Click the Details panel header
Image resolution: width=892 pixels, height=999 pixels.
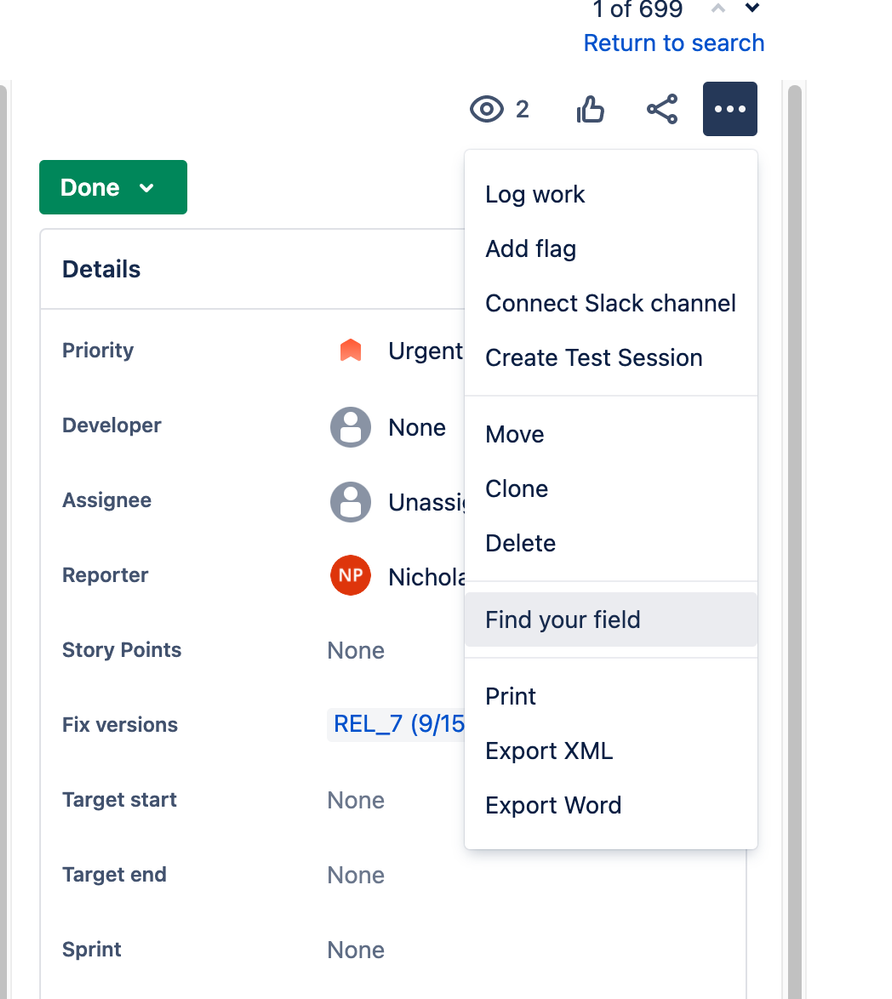pyautogui.click(x=253, y=270)
